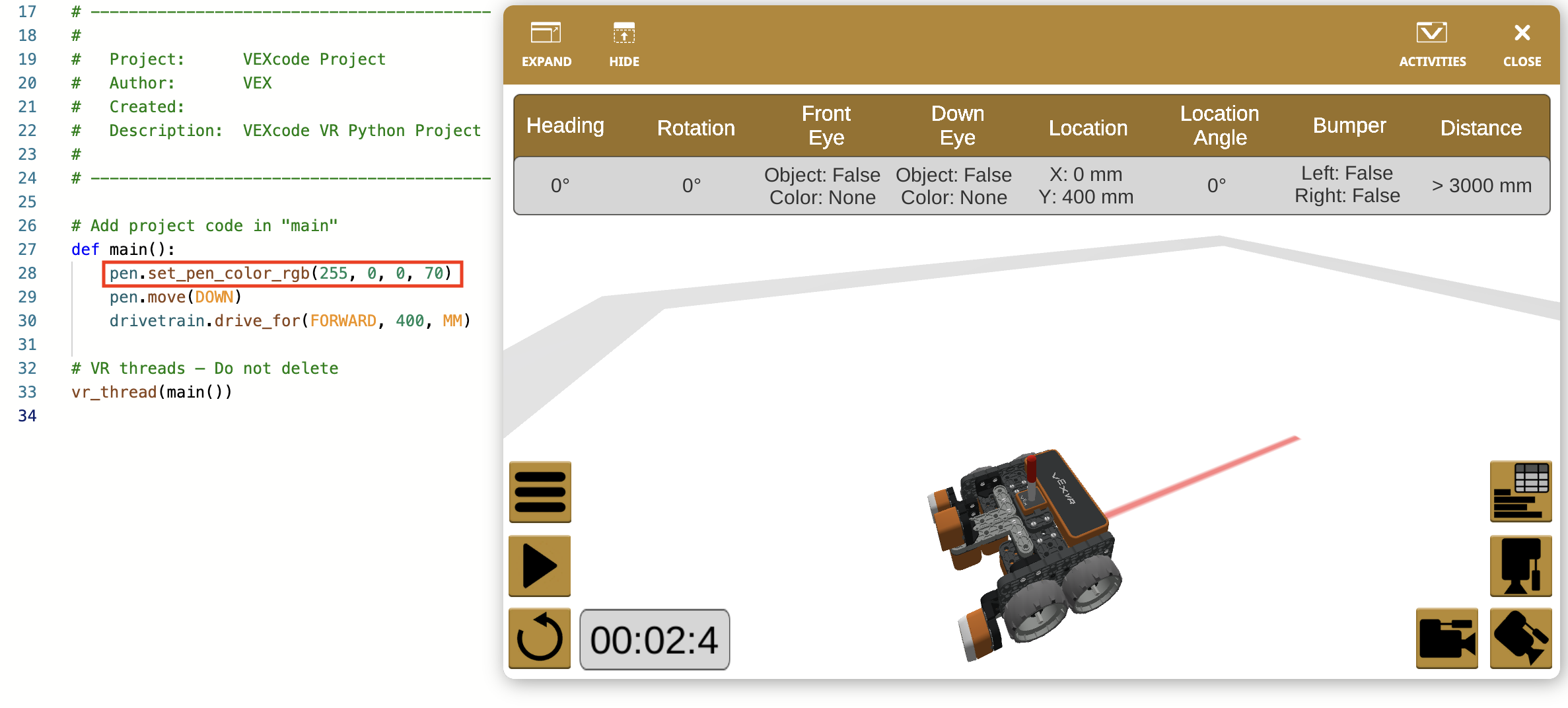This screenshot has width=1568, height=708.
Task: Click the red 255 value in pen color
Action: (334, 273)
